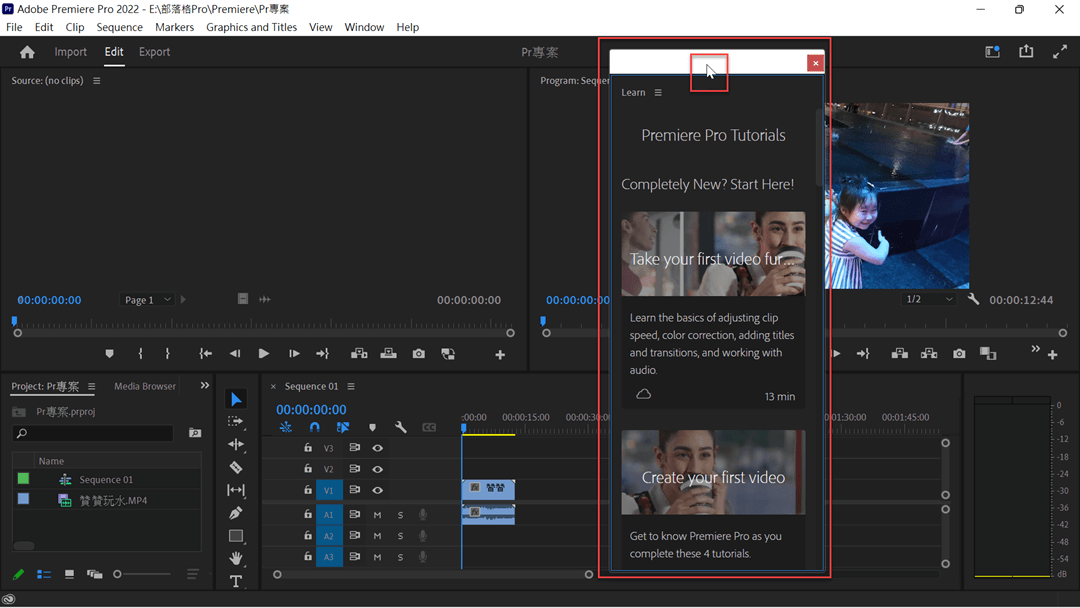1080x608 pixels.
Task: Solo audio track A2
Action: point(400,536)
